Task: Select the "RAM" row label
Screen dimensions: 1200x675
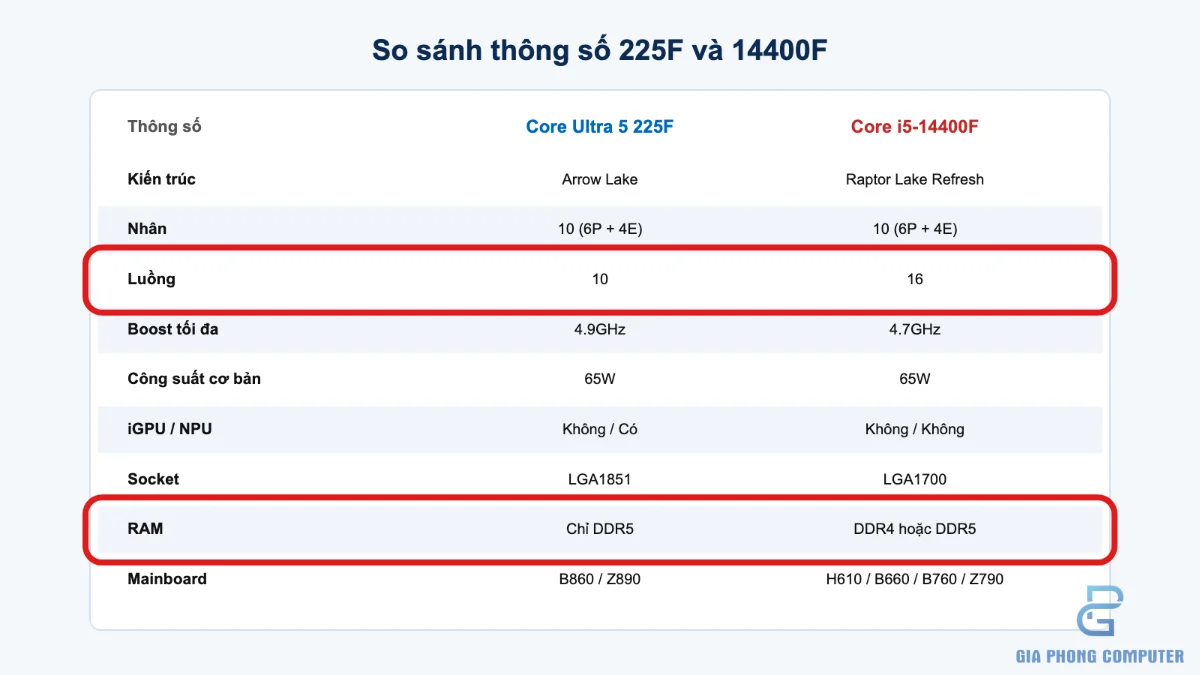Action: pos(145,528)
